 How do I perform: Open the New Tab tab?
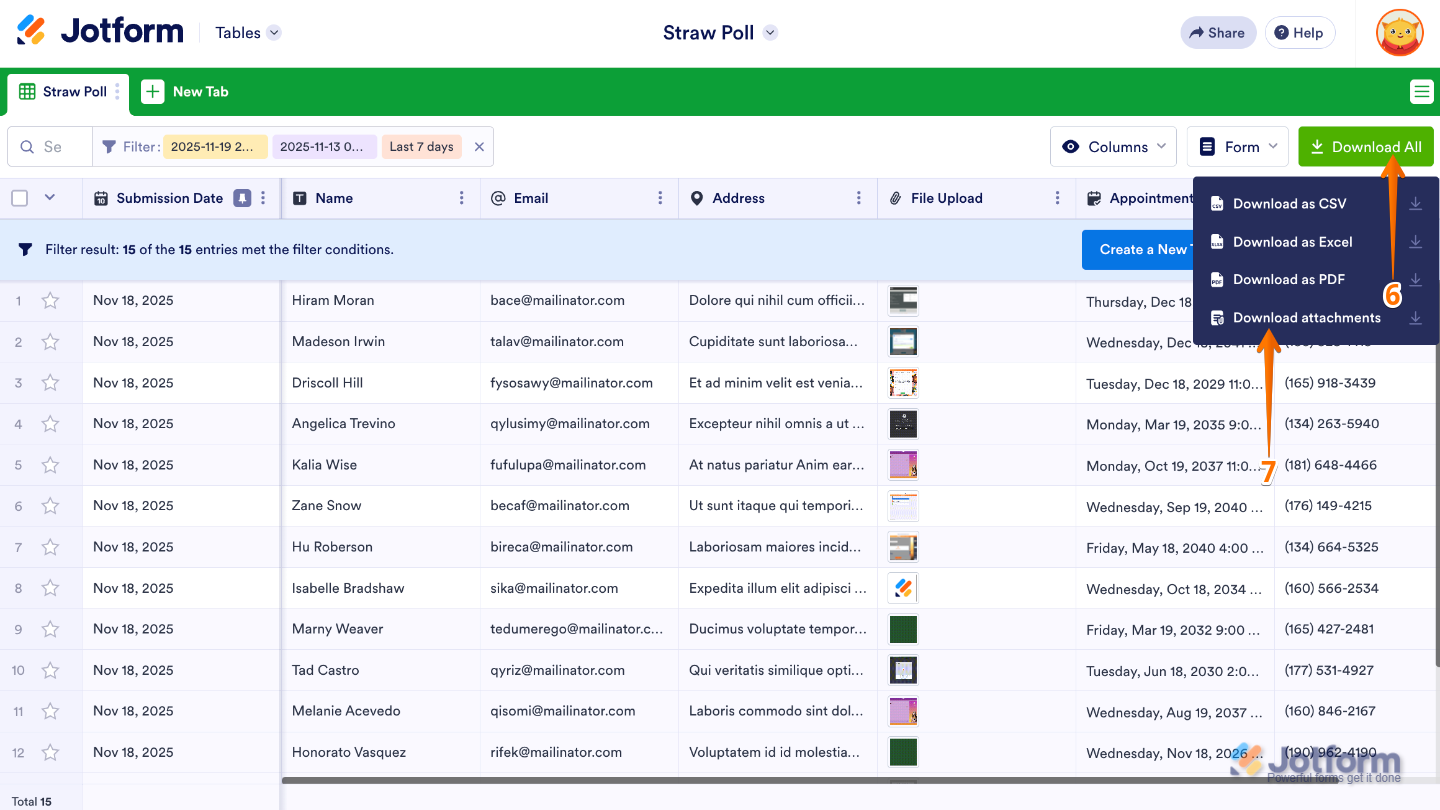185,91
